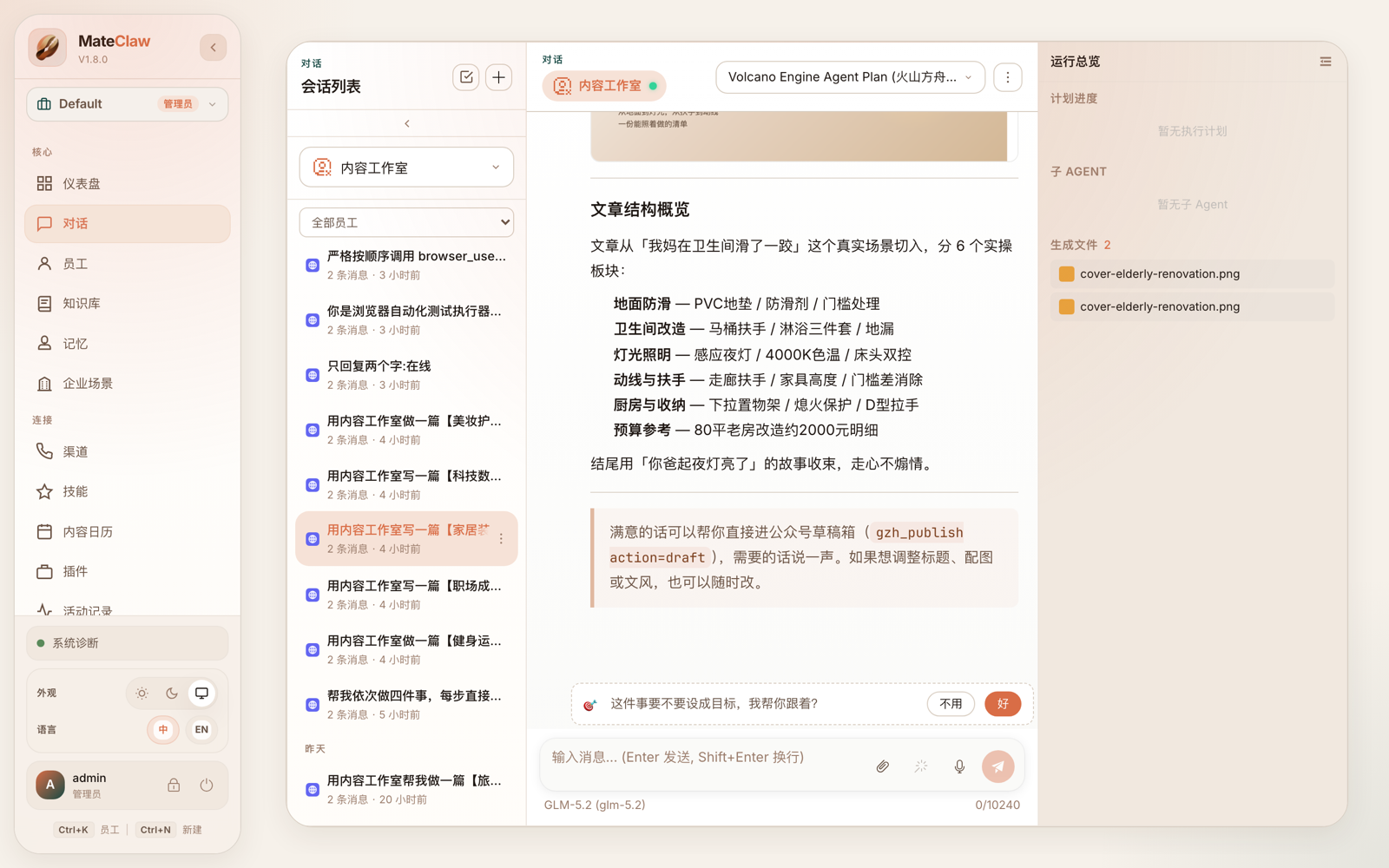Screen dimensions: 1389x868
Task: Set language to EN
Action: [201, 729]
